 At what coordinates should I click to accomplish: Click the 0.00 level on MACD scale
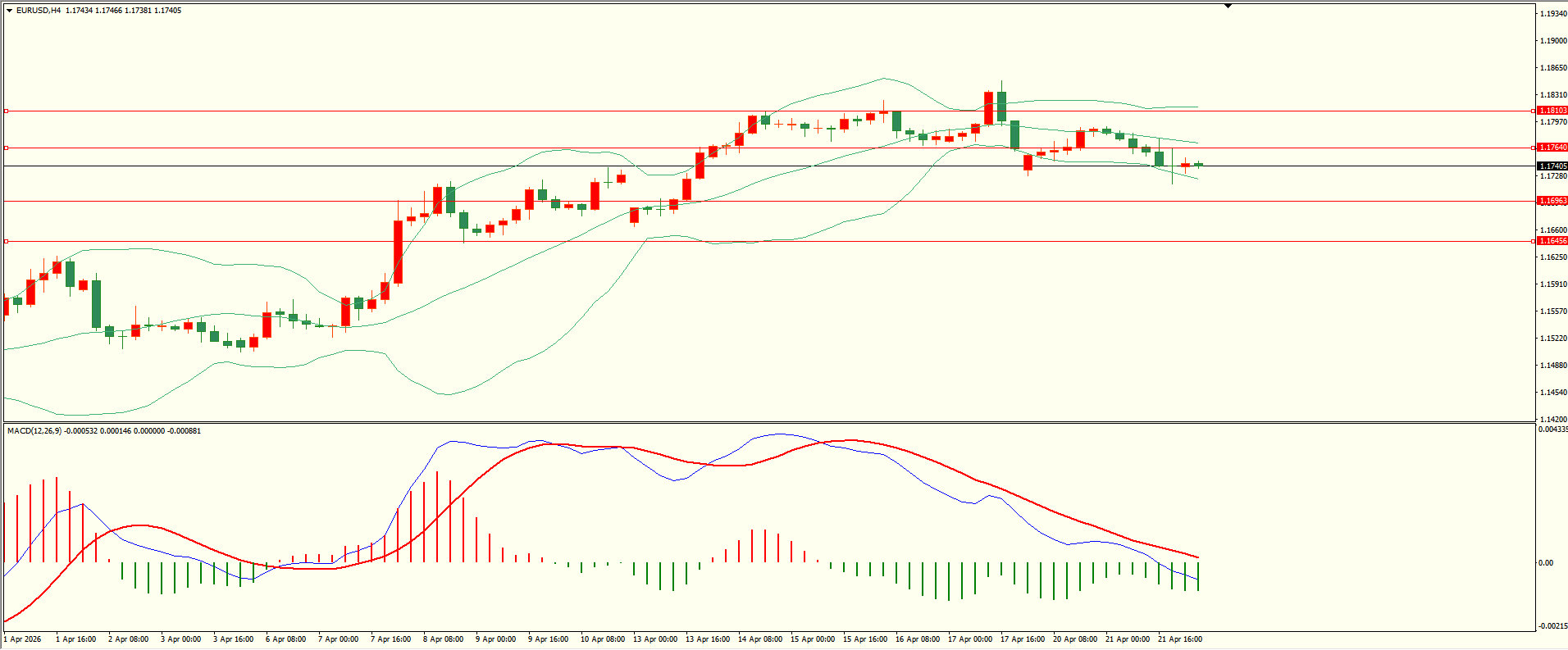(x=1545, y=563)
